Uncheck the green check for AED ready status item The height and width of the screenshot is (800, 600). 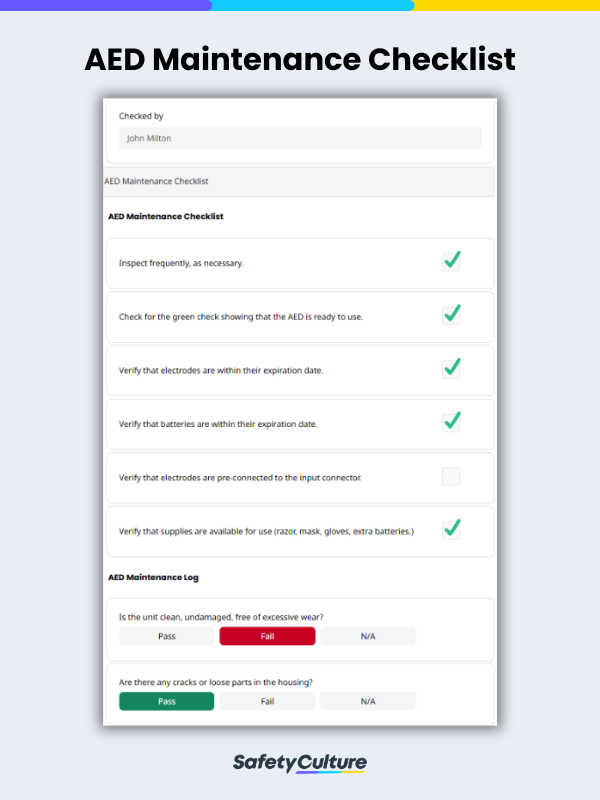click(451, 314)
